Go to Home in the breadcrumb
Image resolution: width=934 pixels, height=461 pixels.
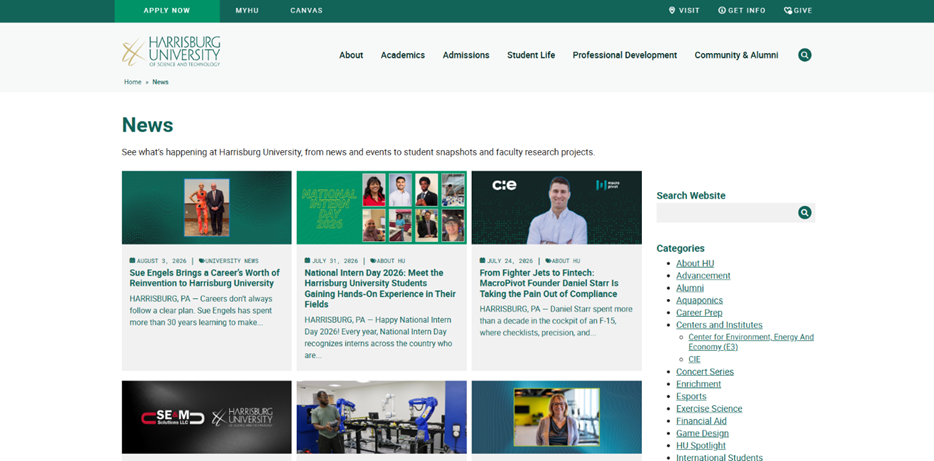[132, 82]
